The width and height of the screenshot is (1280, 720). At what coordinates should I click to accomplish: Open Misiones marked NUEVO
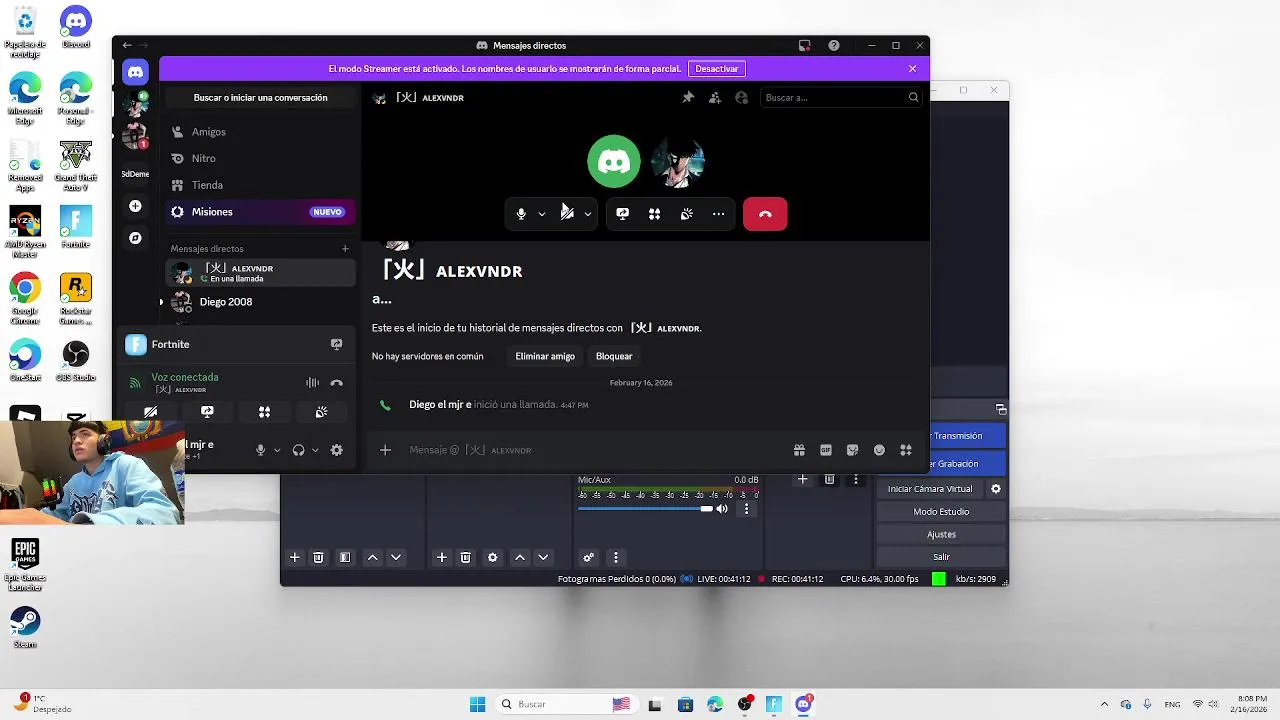(x=260, y=212)
